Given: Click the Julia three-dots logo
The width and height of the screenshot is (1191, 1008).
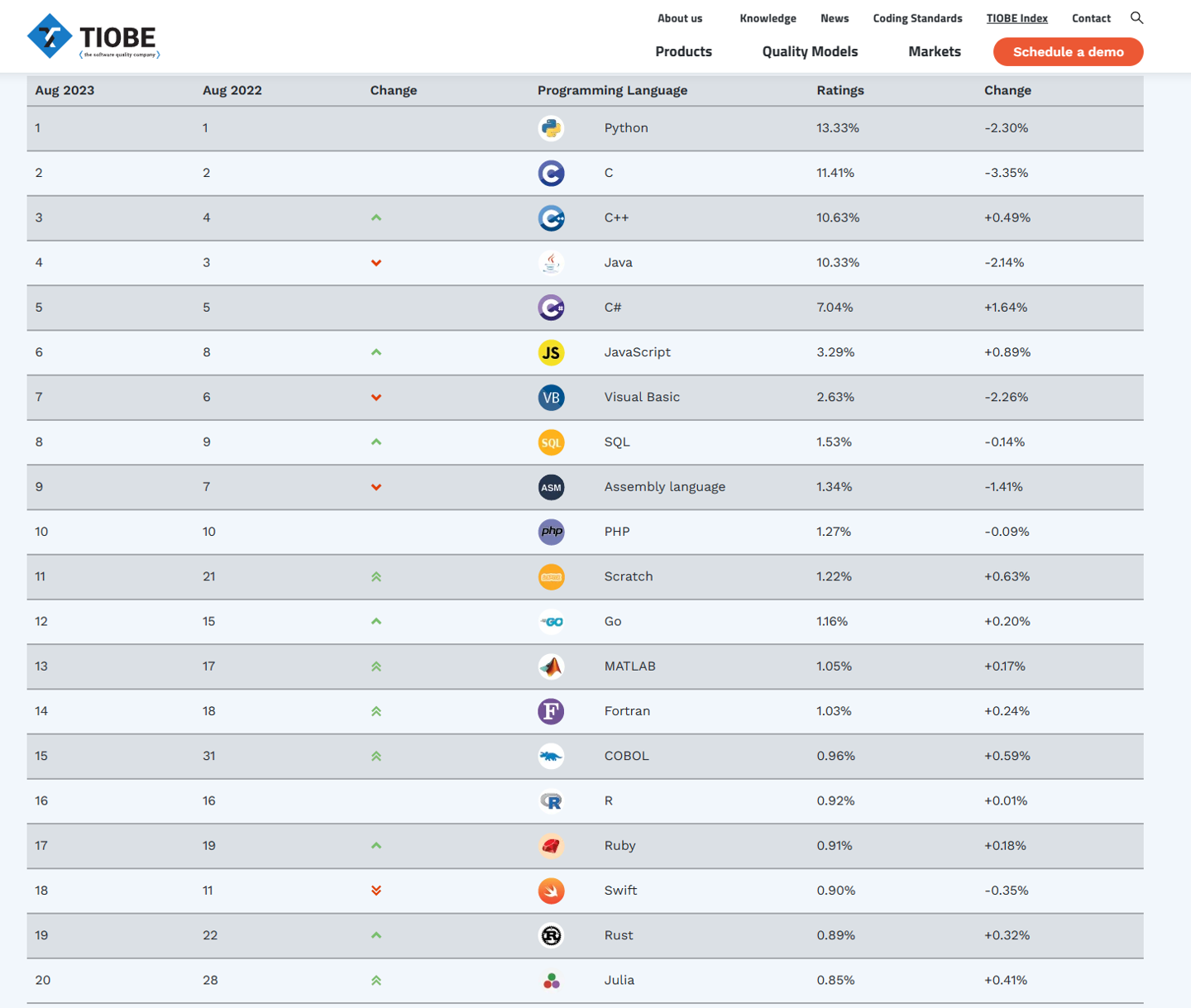Looking at the screenshot, I should (x=551, y=981).
